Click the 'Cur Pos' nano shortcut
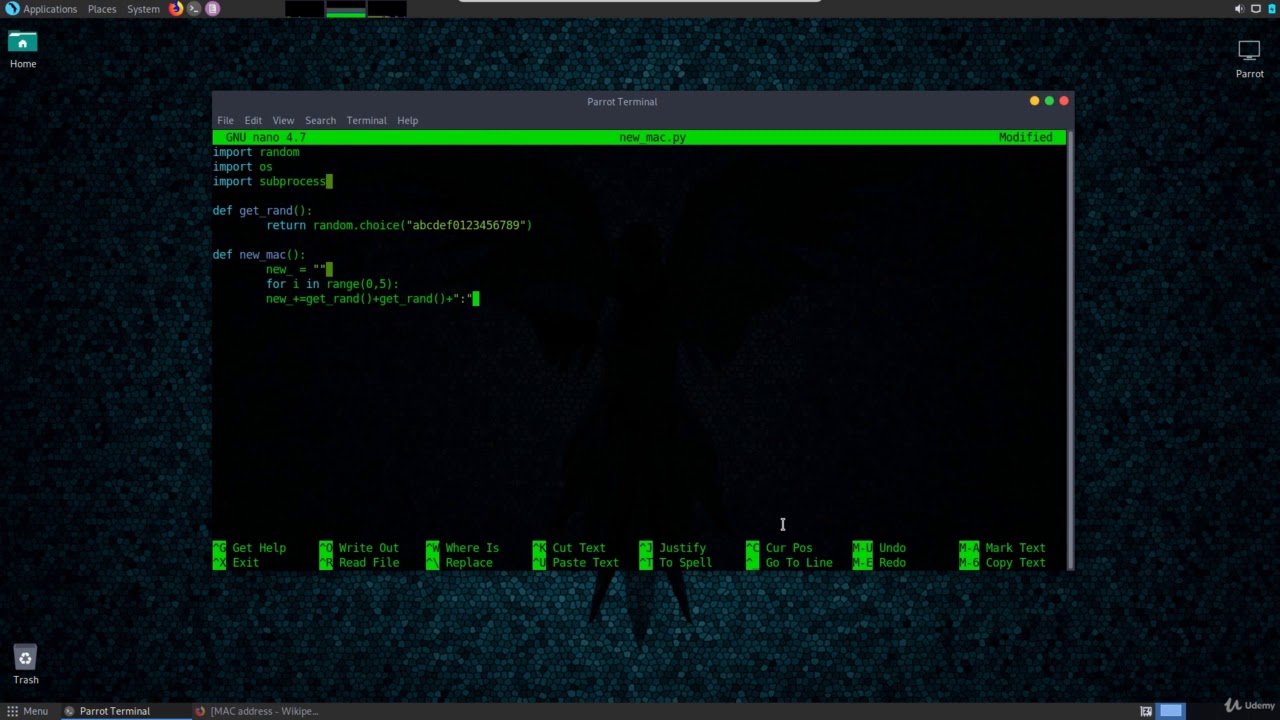This screenshot has width=1280, height=720. tap(779, 548)
